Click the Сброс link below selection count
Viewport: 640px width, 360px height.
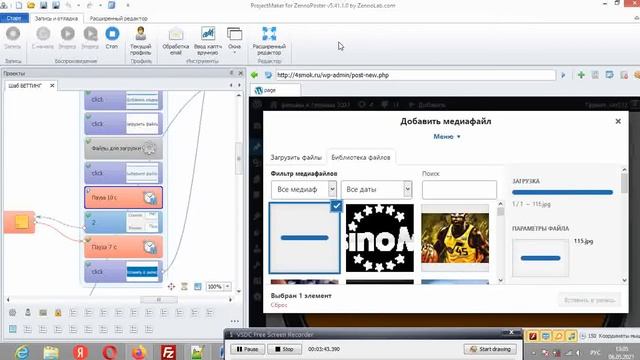pos(279,305)
